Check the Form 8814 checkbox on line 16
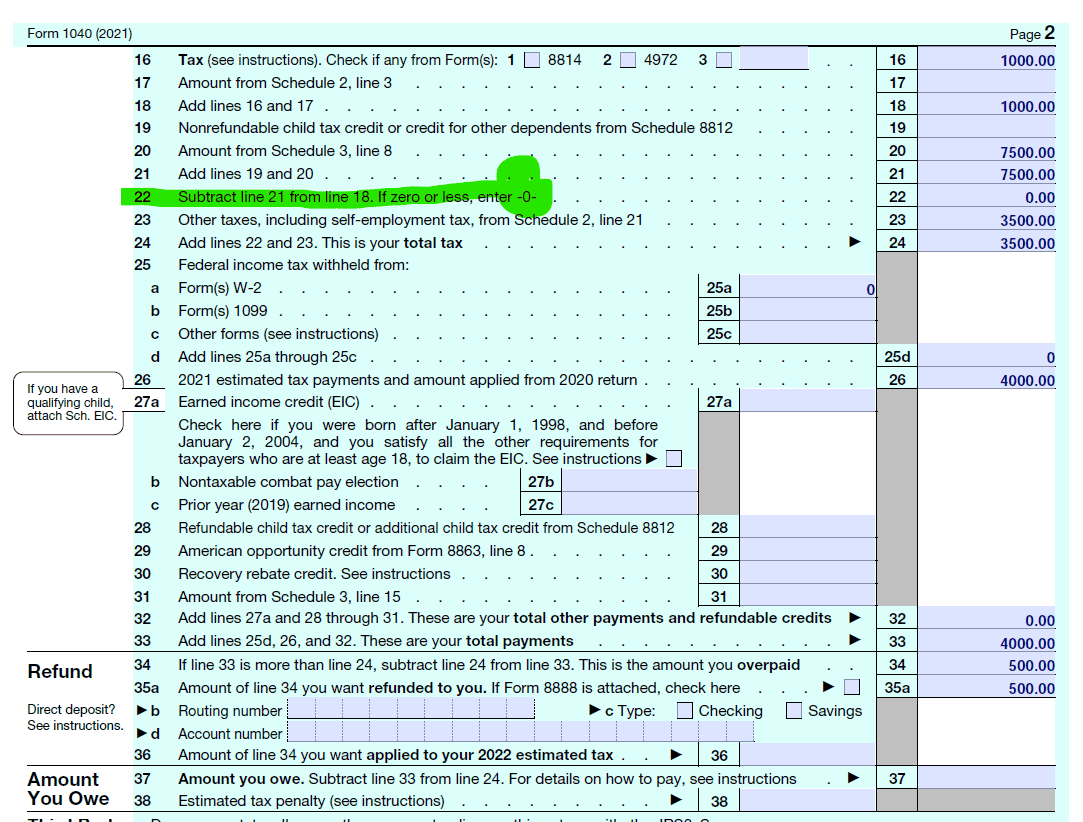This screenshot has width=1083, height=822. click(532, 60)
